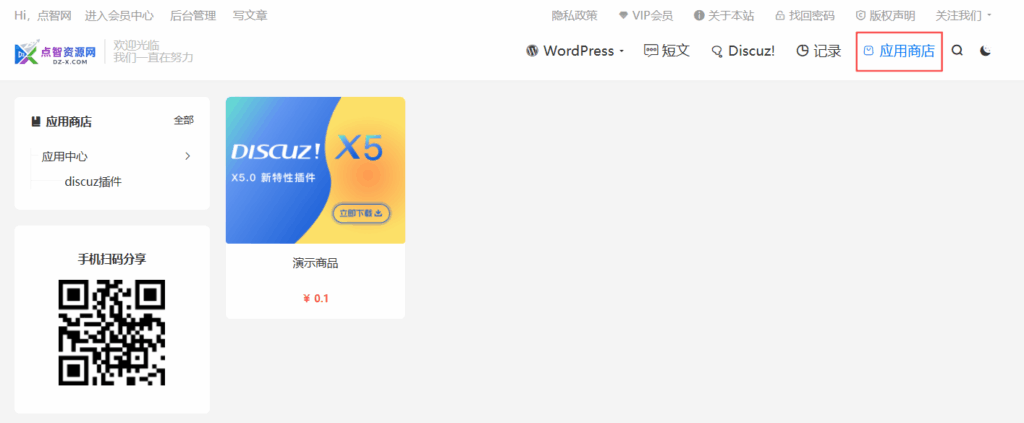Expand the 关注我们 dropdown
The image size is (1024, 423).
[x=964, y=16]
